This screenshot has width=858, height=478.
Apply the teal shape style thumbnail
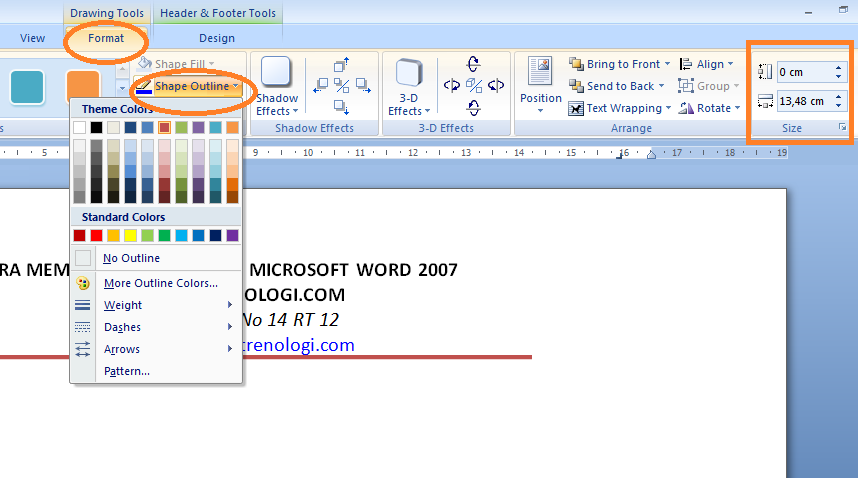pos(27,86)
